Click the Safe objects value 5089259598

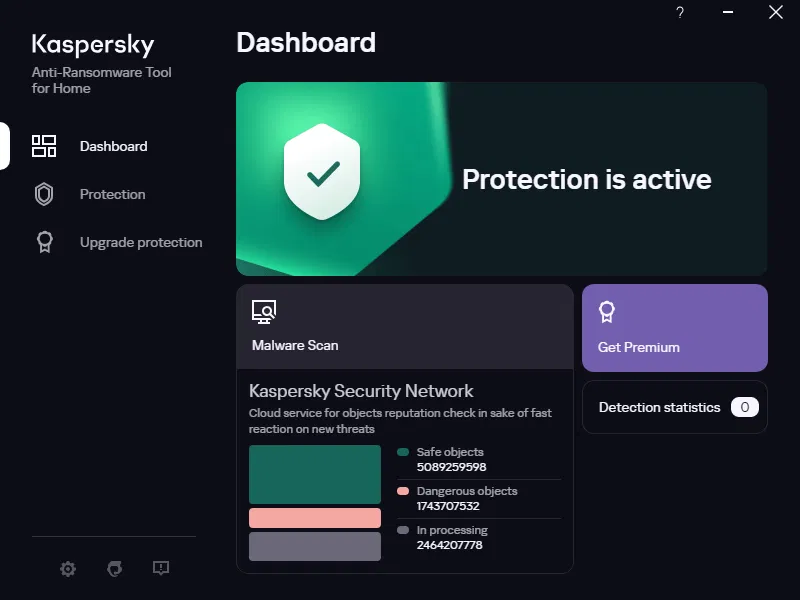[451, 467]
